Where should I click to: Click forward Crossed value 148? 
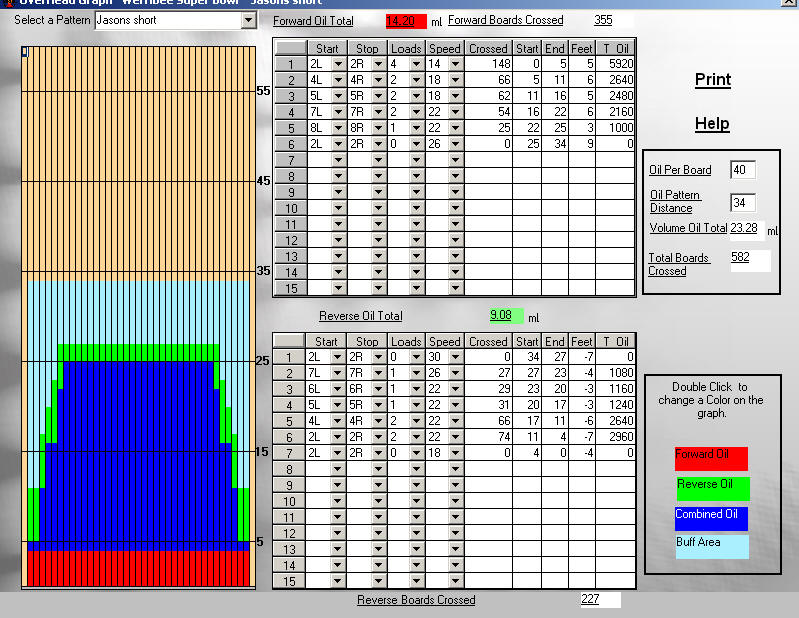tap(488, 64)
